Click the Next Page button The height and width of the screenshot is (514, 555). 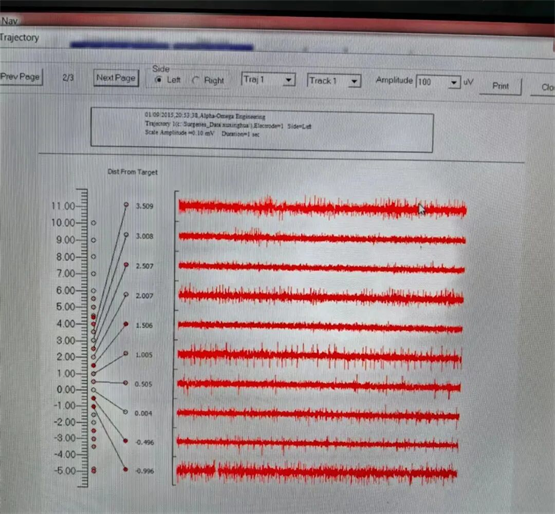point(116,78)
